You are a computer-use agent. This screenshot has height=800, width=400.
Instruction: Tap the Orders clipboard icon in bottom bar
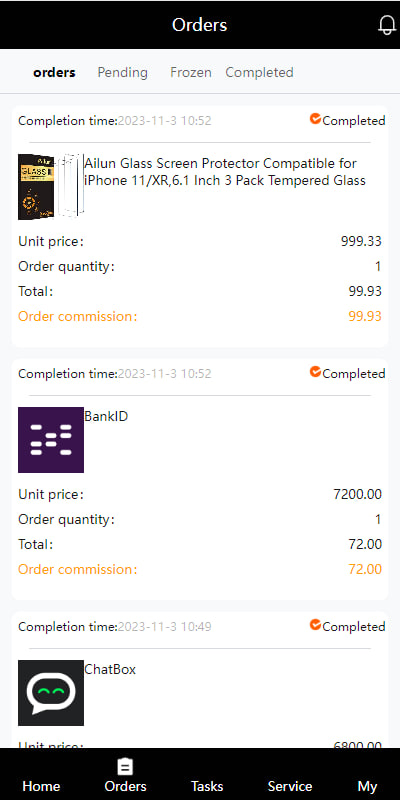coord(125,766)
